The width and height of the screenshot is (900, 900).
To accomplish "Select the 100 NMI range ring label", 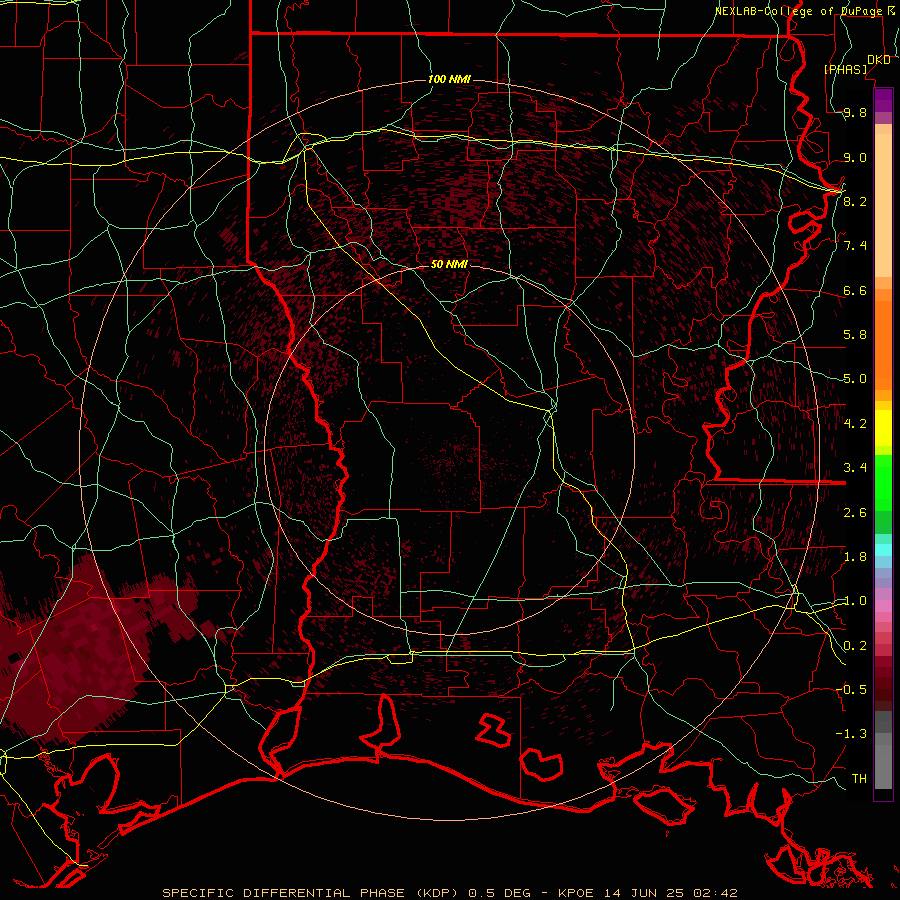I will (x=449, y=79).
